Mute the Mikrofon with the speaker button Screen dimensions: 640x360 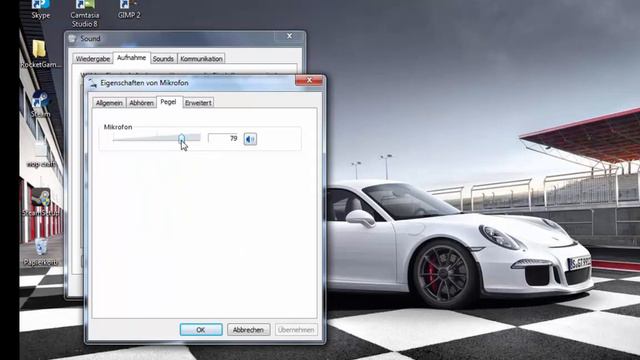pyautogui.click(x=250, y=139)
